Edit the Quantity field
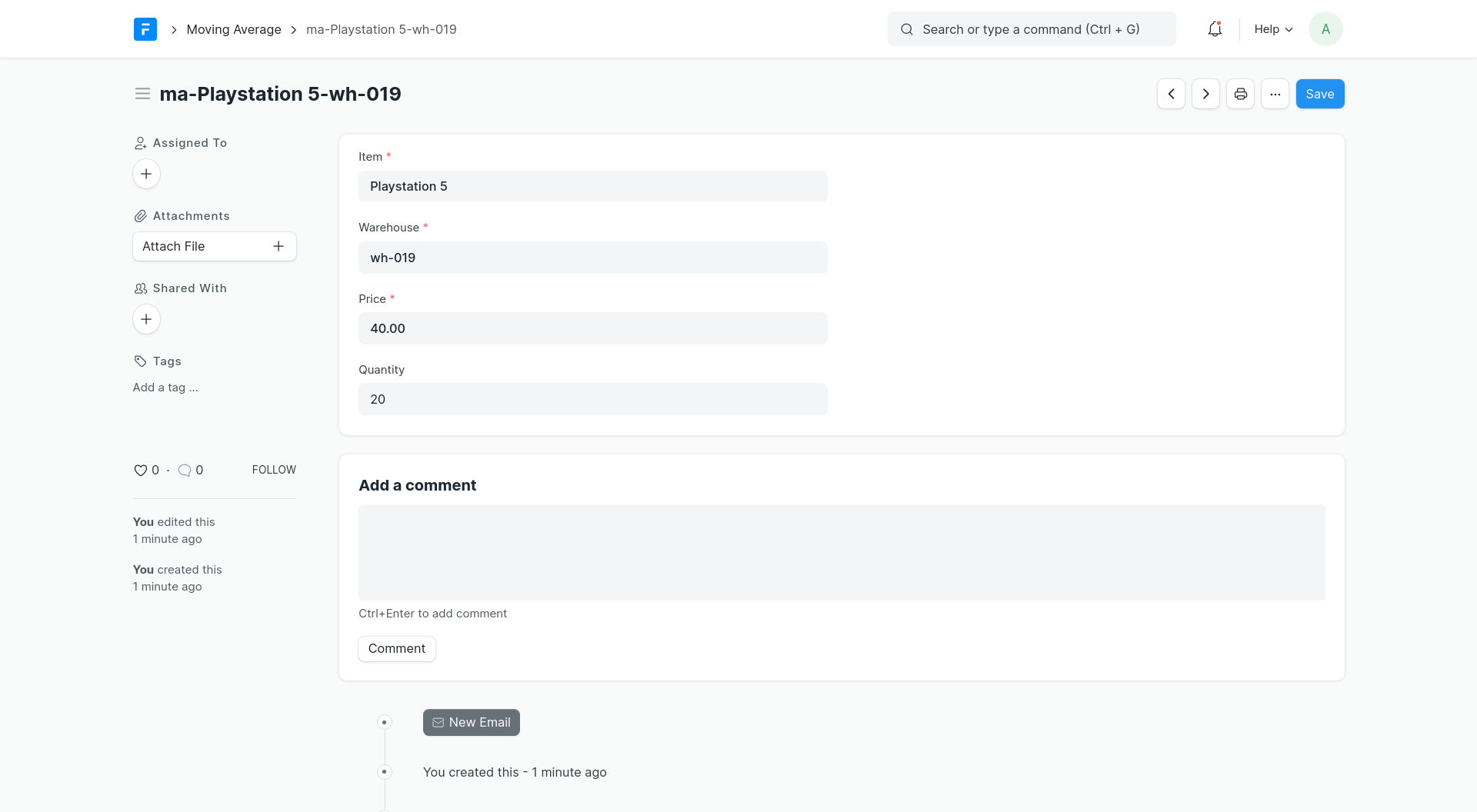Viewport: 1477px width, 812px height. point(593,399)
